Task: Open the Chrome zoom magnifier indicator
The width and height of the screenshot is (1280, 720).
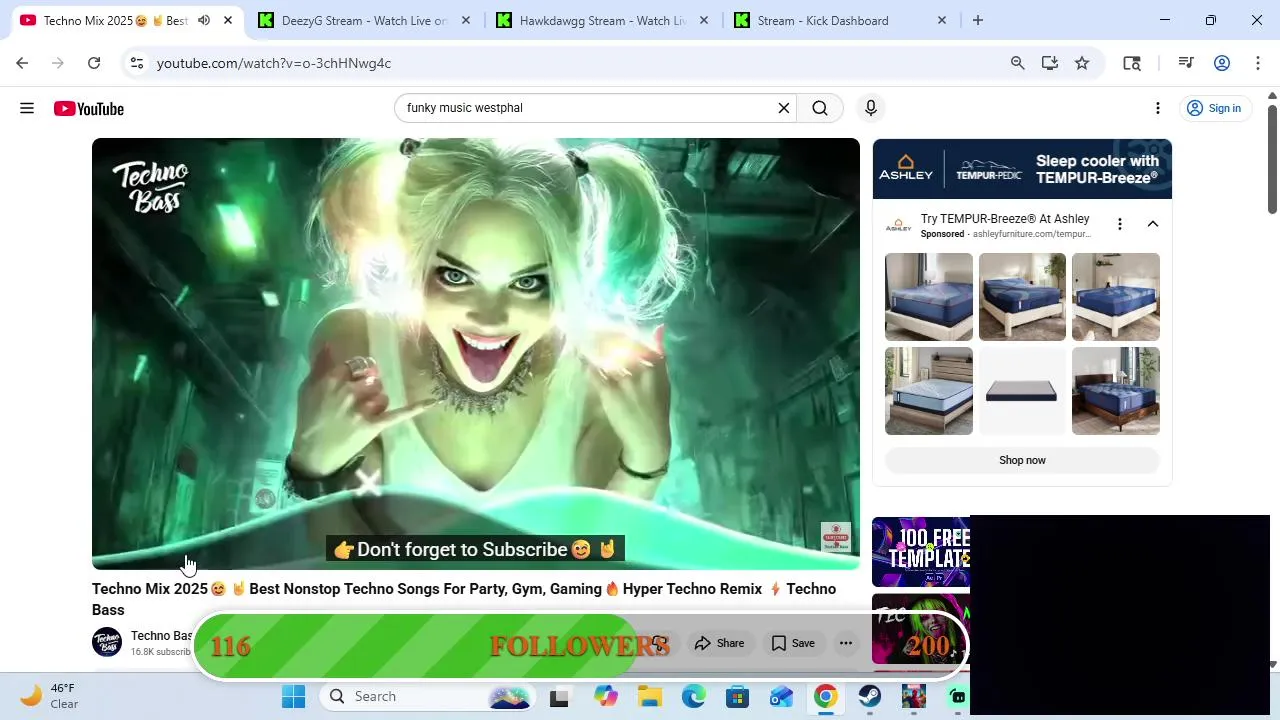Action: [x=1017, y=63]
